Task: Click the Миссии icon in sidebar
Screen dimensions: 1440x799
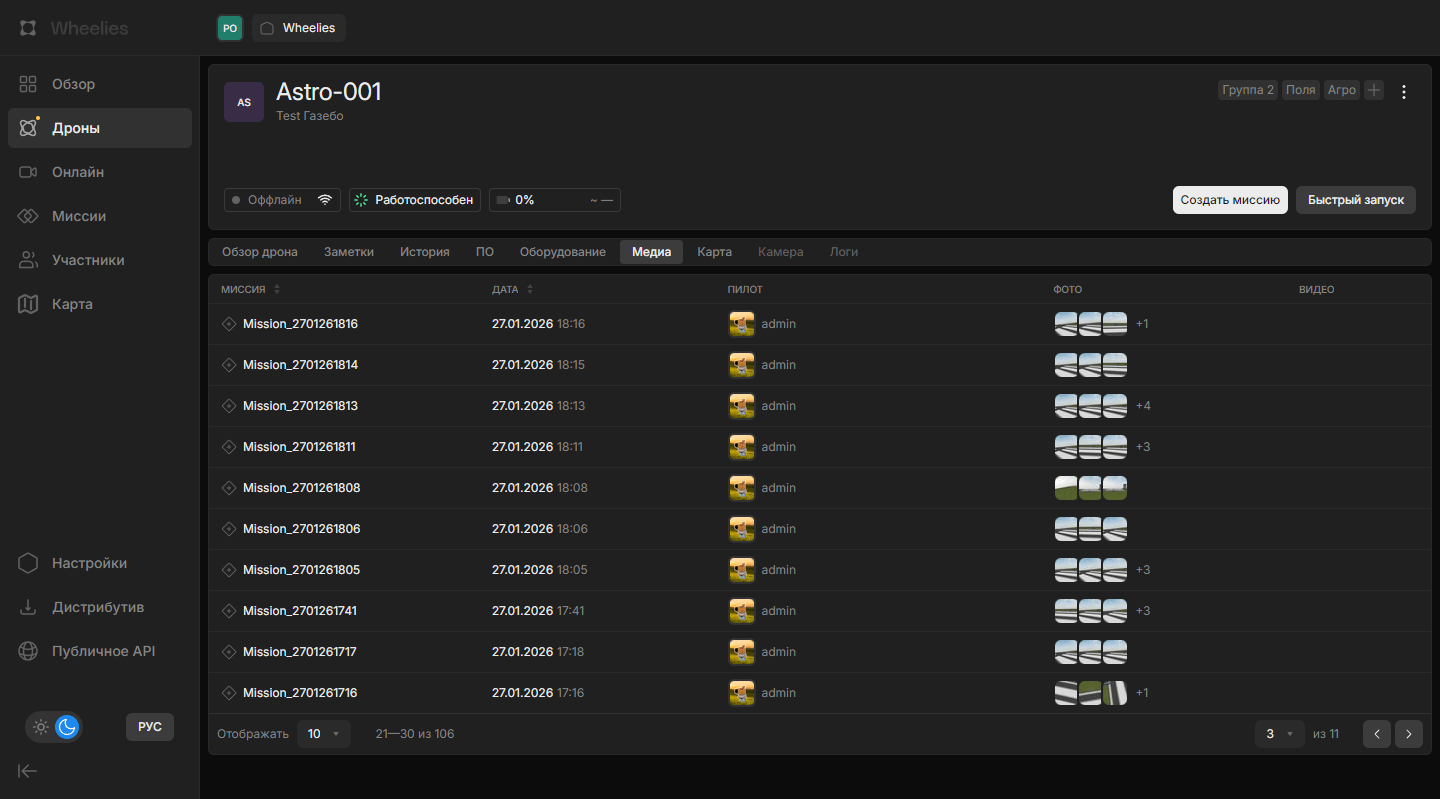Action: (x=28, y=216)
